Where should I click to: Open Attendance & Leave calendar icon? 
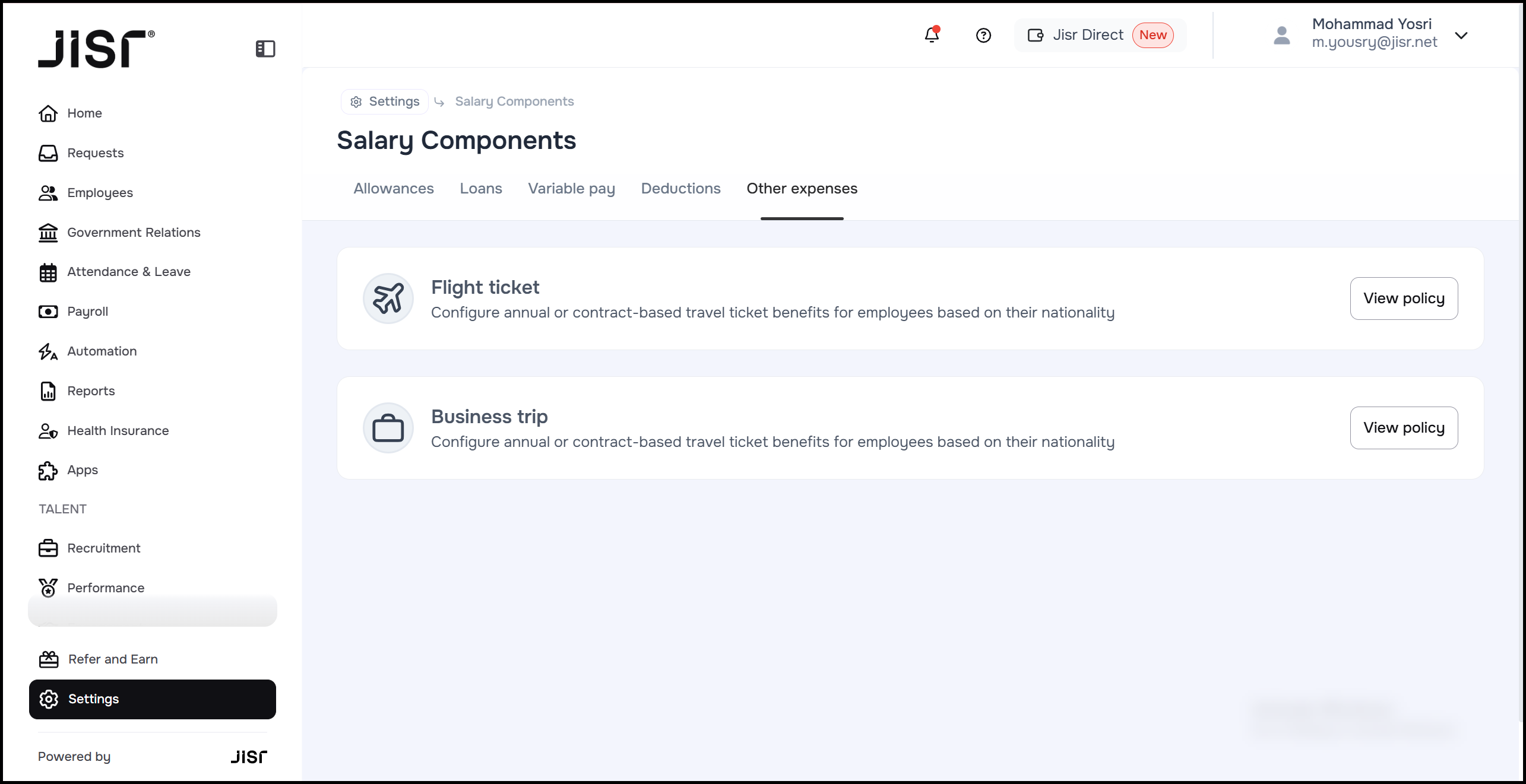pos(48,272)
